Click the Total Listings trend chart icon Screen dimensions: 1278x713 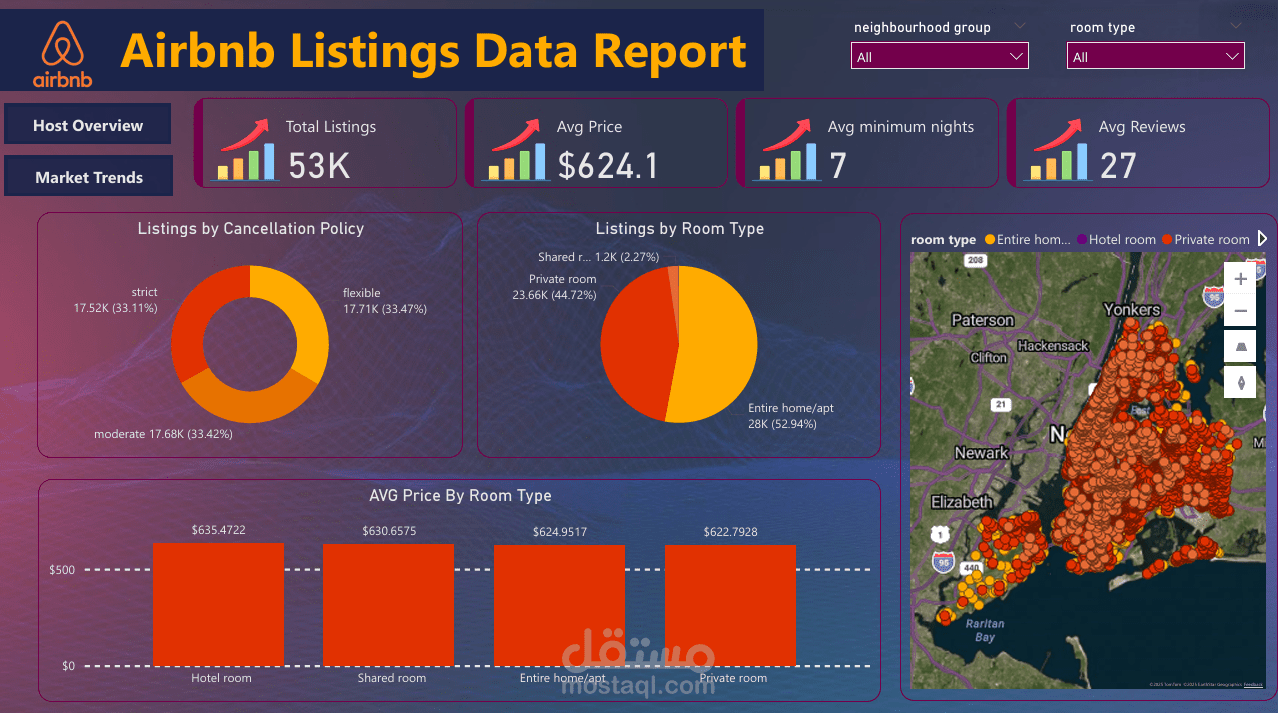[x=245, y=148]
